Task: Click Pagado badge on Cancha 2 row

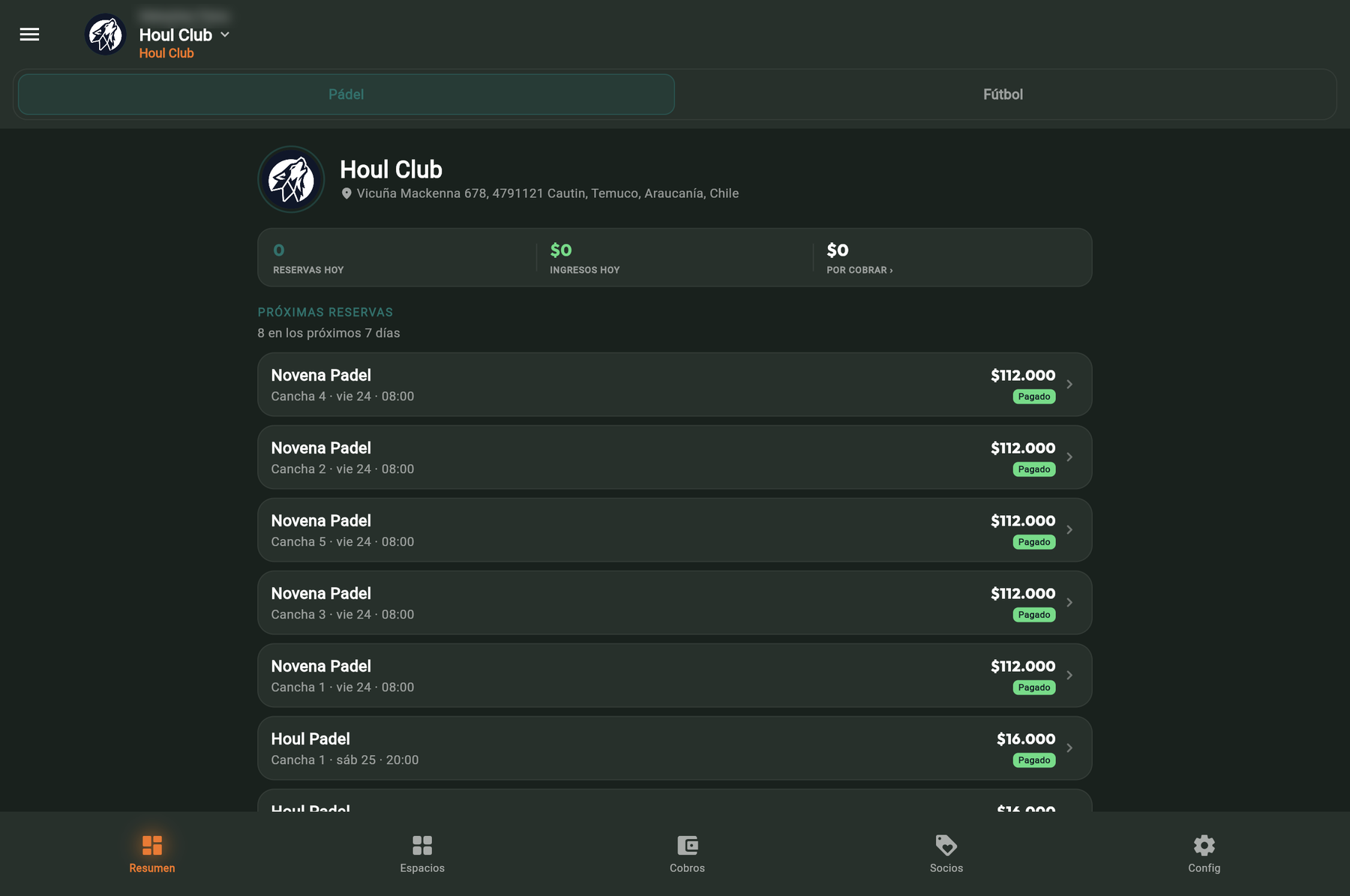Action: (x=1034, y=469)
